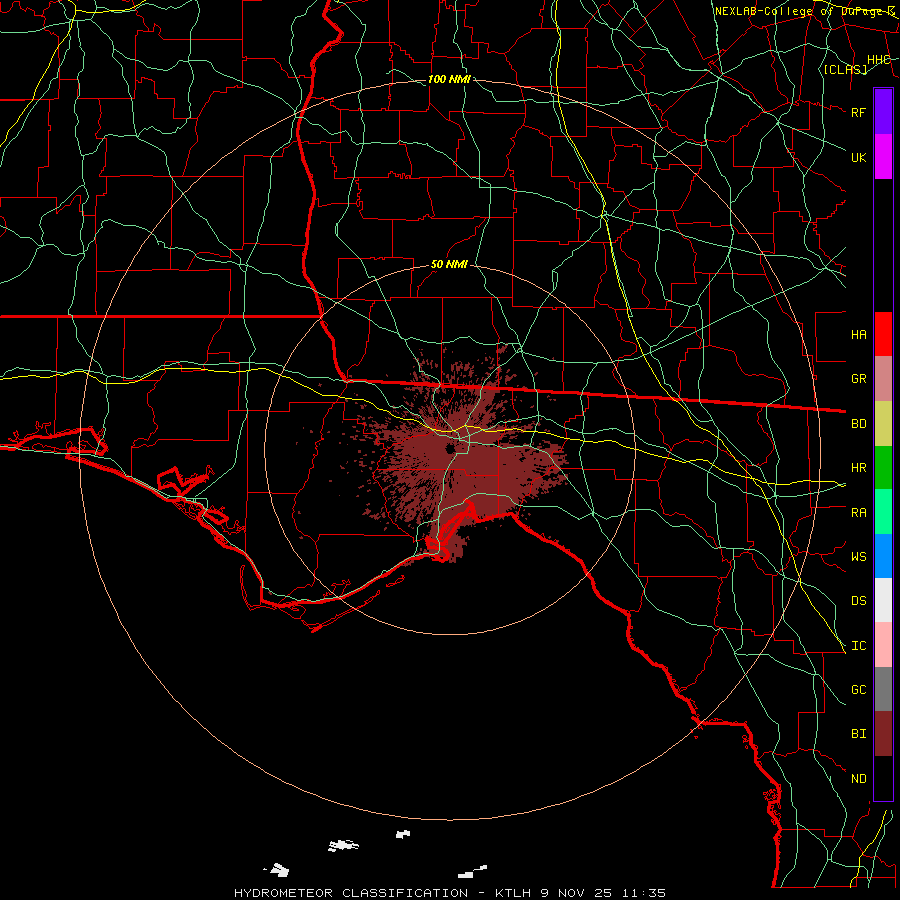The width and height of the screenshot is (900, 900).
Task: Select the yellow BD legend swatch
Action: tap(883, 423)
